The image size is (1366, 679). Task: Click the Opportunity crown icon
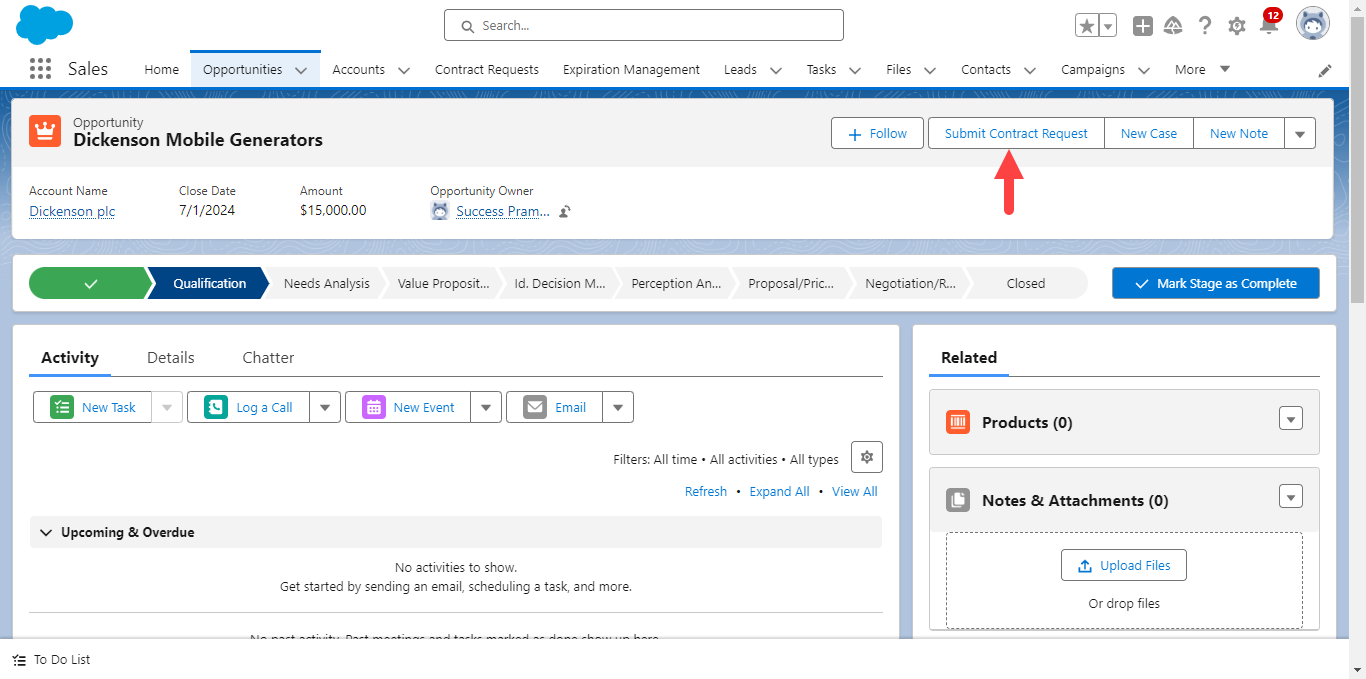(x=45, y=131)
